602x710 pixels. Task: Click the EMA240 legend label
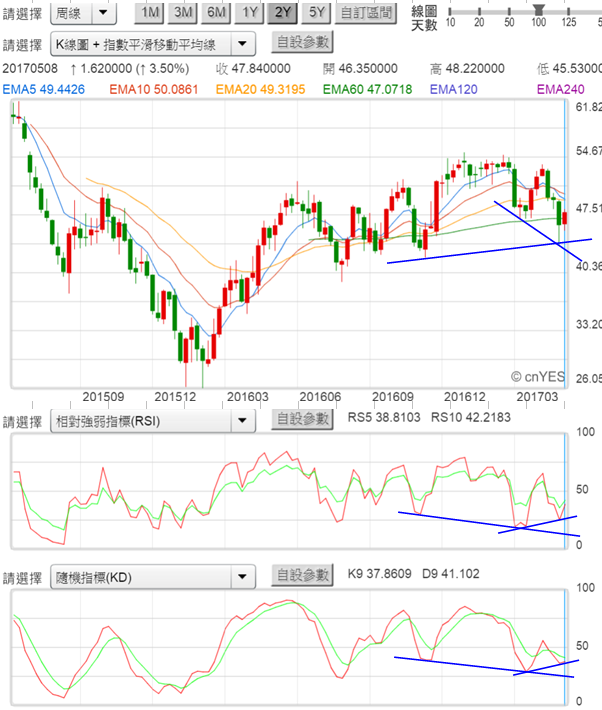click(x=561, y=89)
